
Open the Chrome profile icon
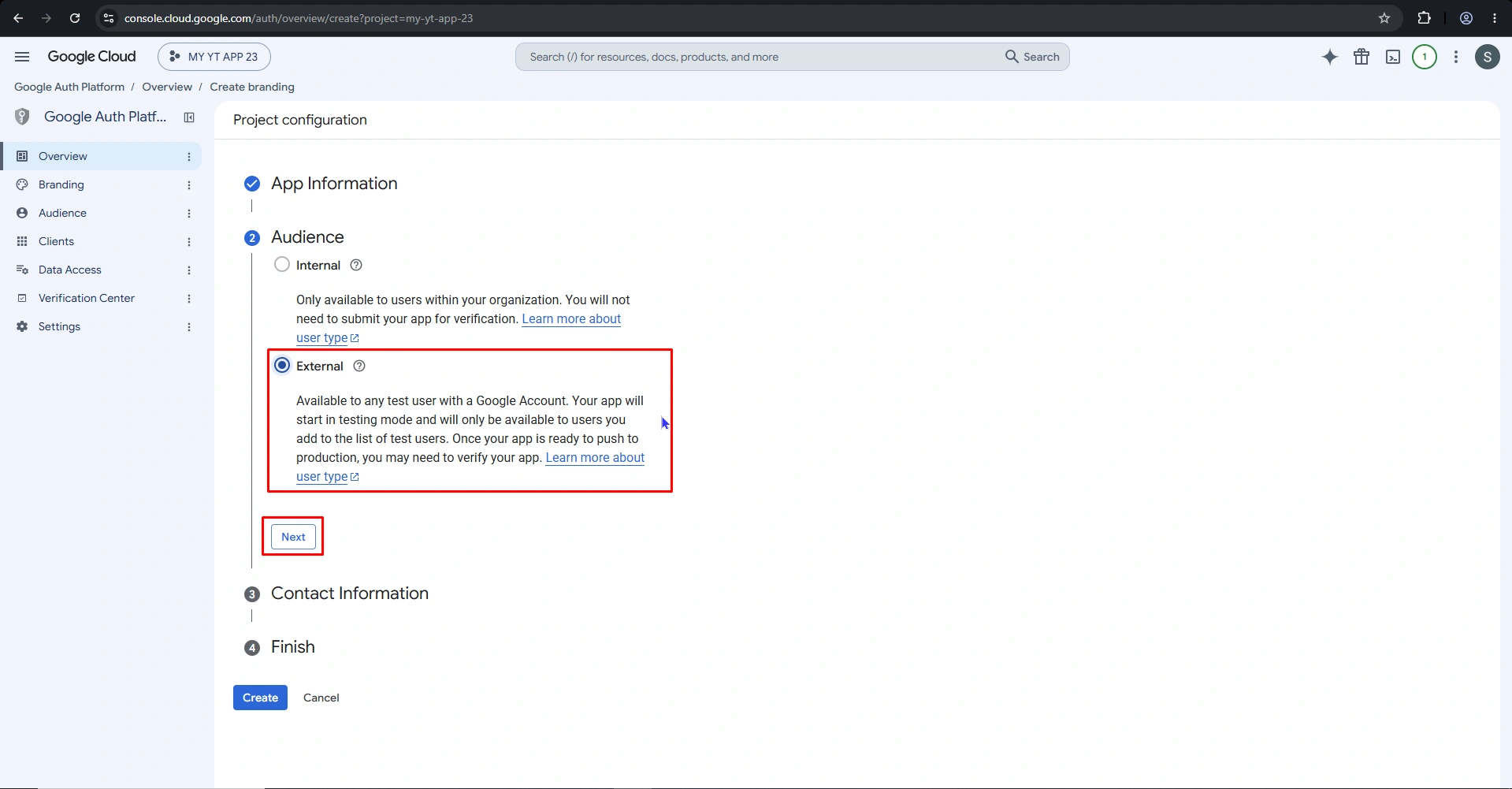[1466, 18]
